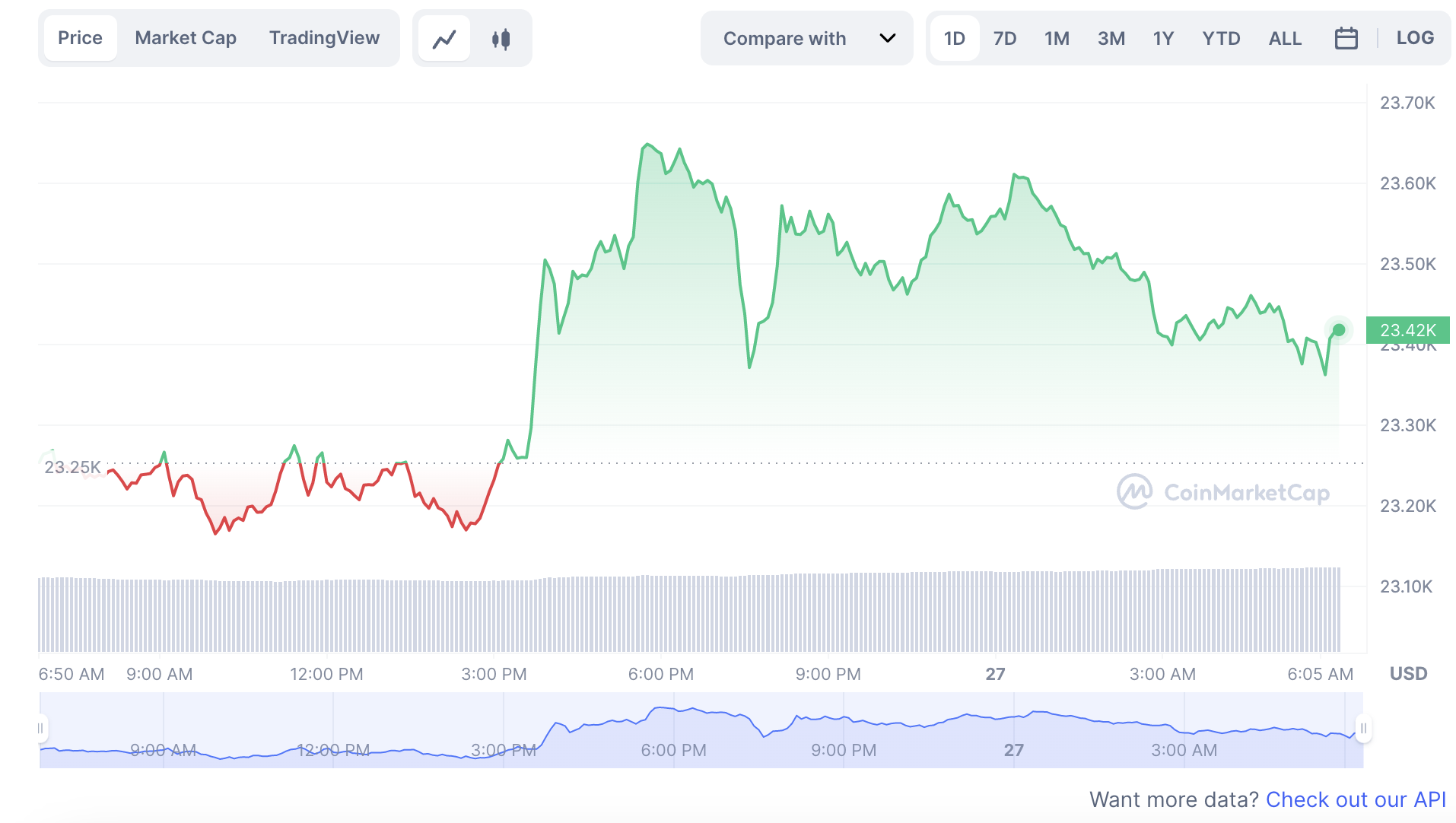Click the 23.42K price badge
The image size is (1456, 823).
coord(1408,330)
